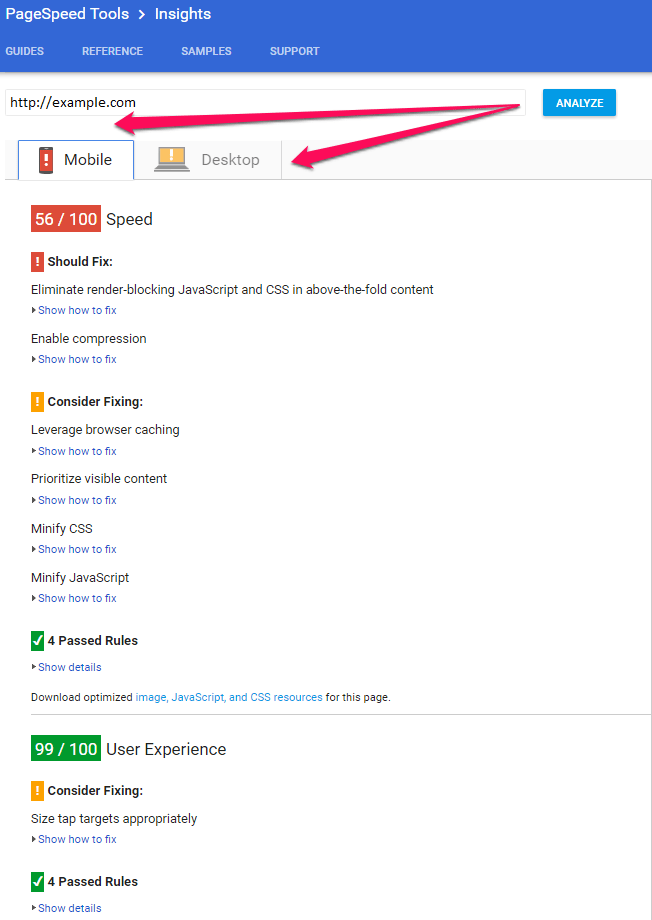
Task: Click red exclamation icon beside Should Fix
Action: pyautogui.click(x=38, y=262)
